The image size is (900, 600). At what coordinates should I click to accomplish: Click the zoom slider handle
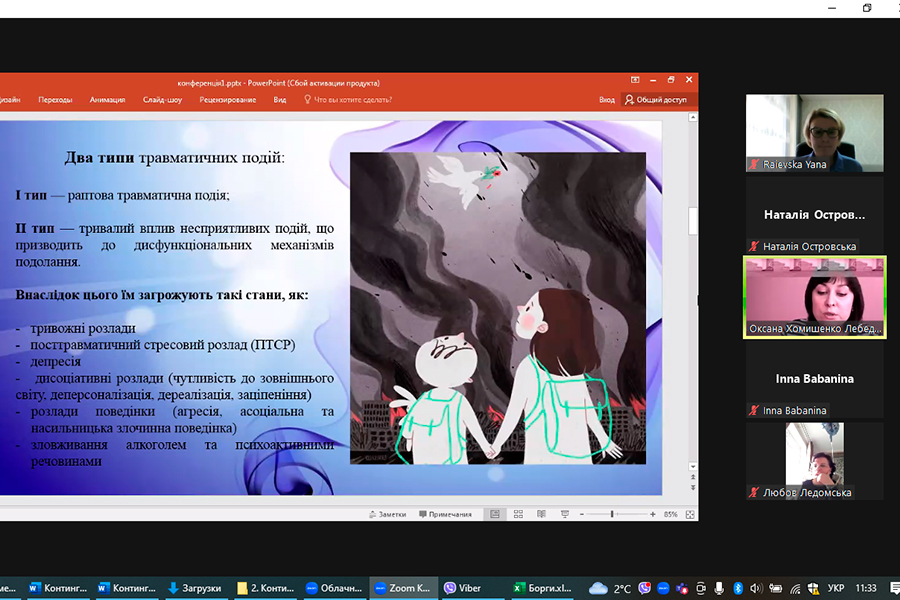[x=613, y=514]
